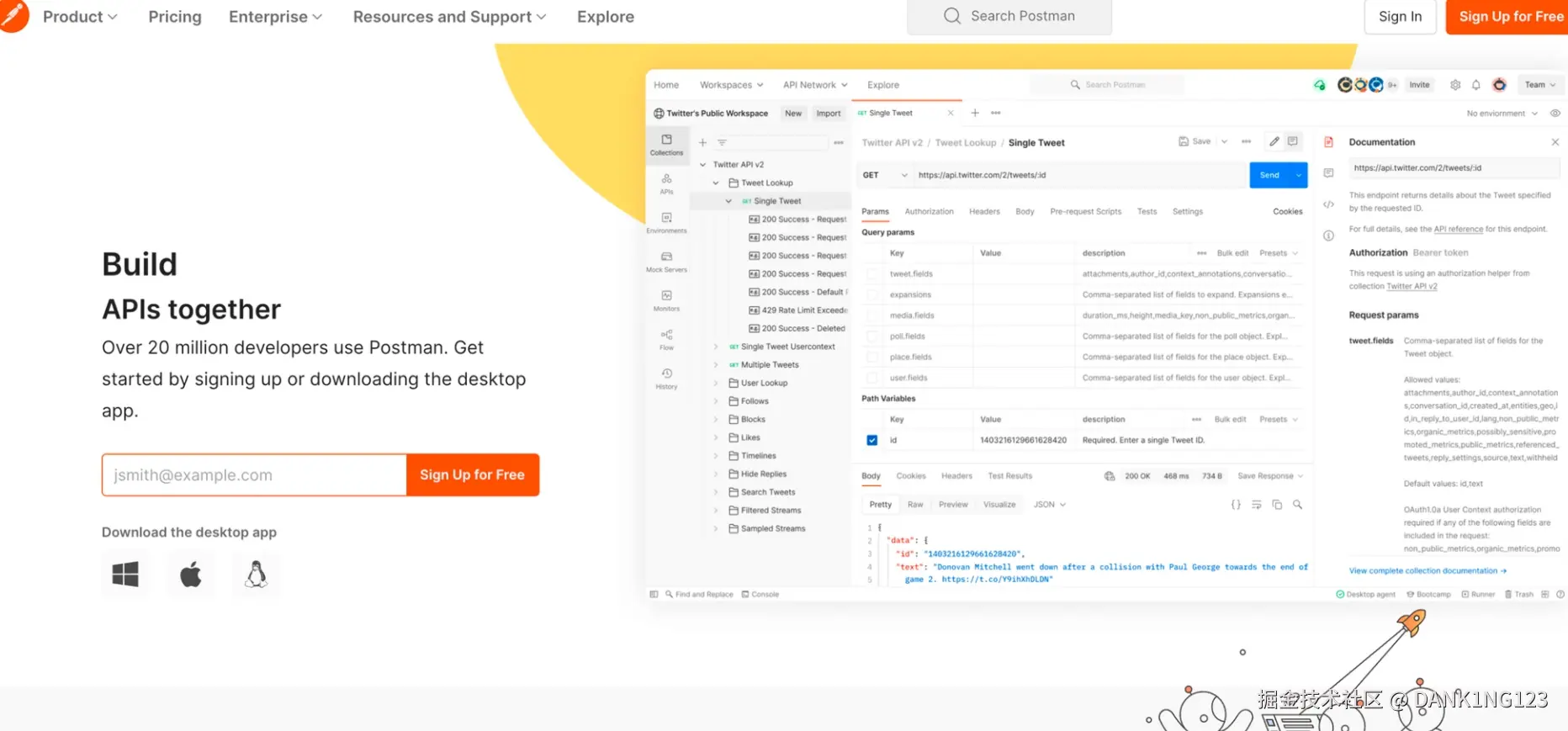The image size is (1568, 731).
Task: Open Environments in the app sidebar
Action: tap(666, 223)
